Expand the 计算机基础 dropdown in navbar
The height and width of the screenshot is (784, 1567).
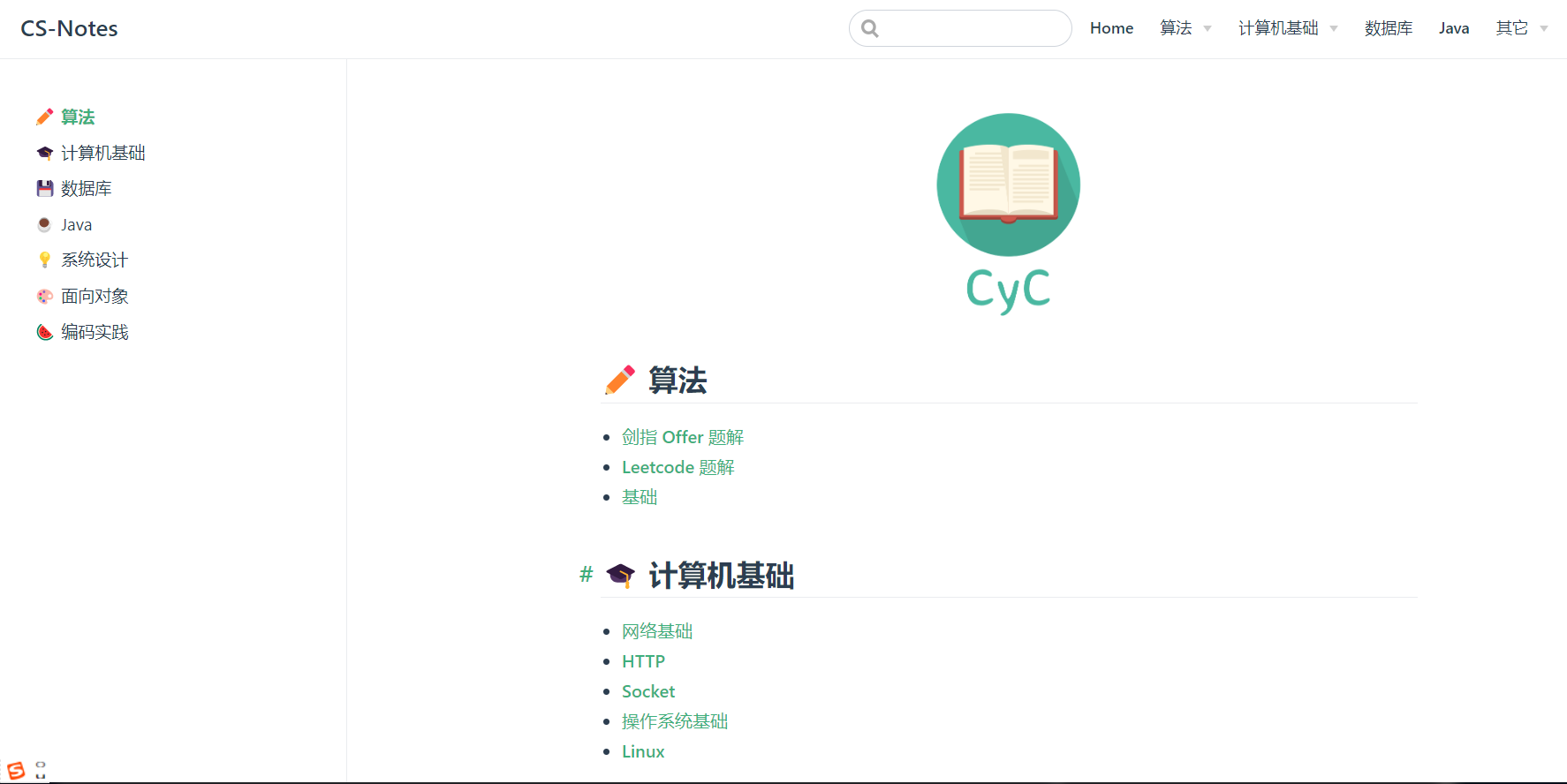click(1287, 28)
